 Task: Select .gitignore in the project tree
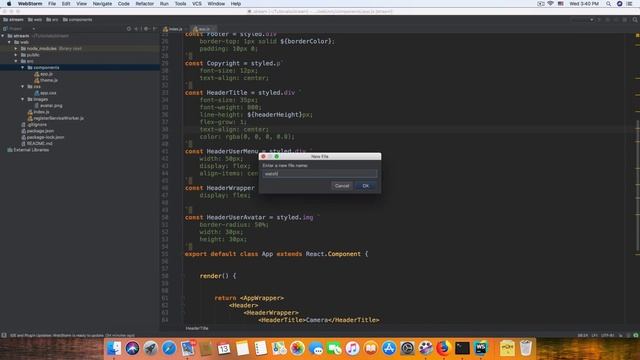coord(34,124)
